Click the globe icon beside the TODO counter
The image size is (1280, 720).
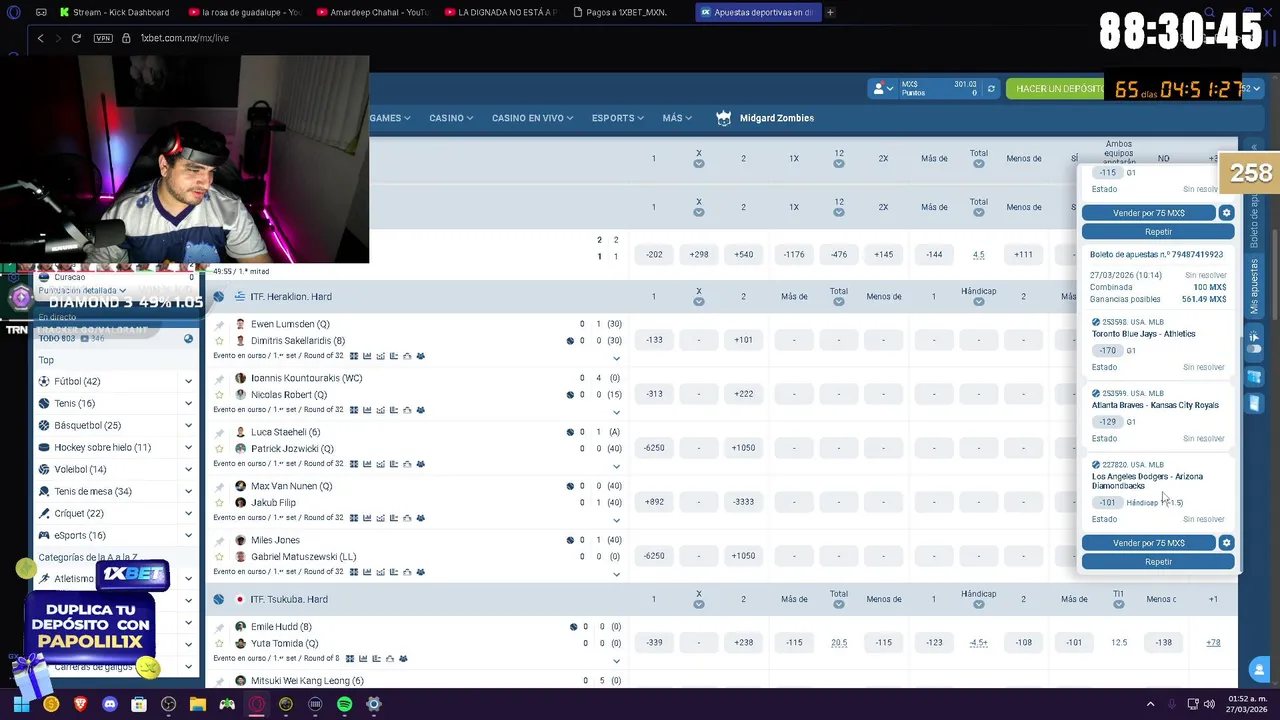[188, 339]
